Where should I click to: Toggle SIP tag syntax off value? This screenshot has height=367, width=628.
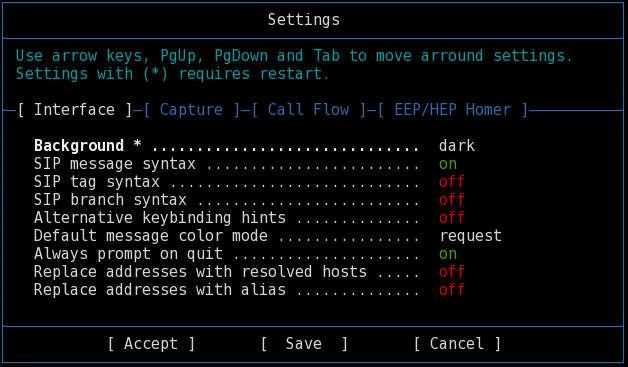[x=452, y=181]
